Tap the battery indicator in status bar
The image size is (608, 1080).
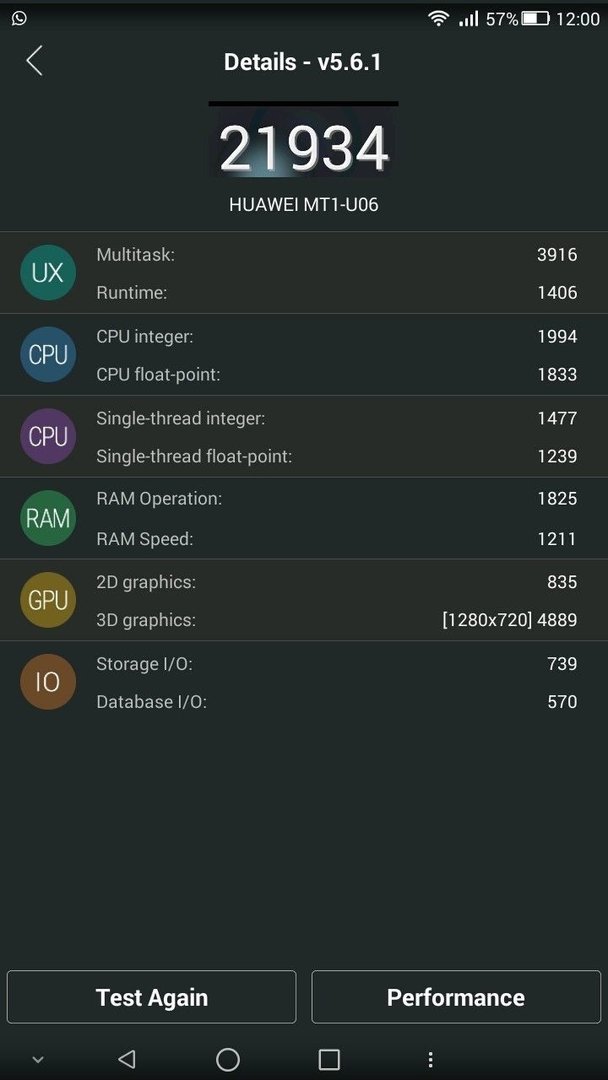(535, 19)
